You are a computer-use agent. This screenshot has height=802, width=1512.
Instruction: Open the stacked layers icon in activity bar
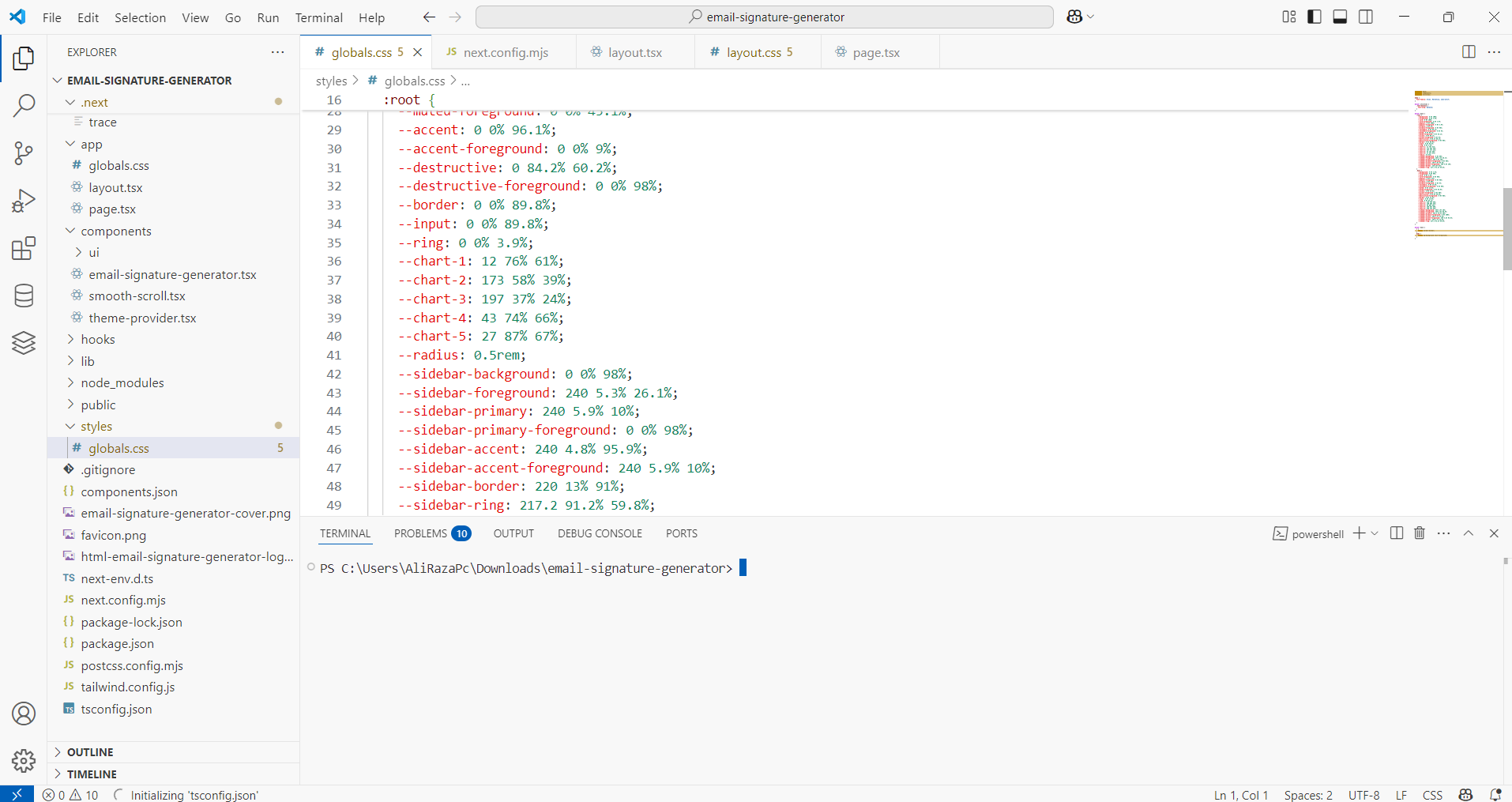24,343
